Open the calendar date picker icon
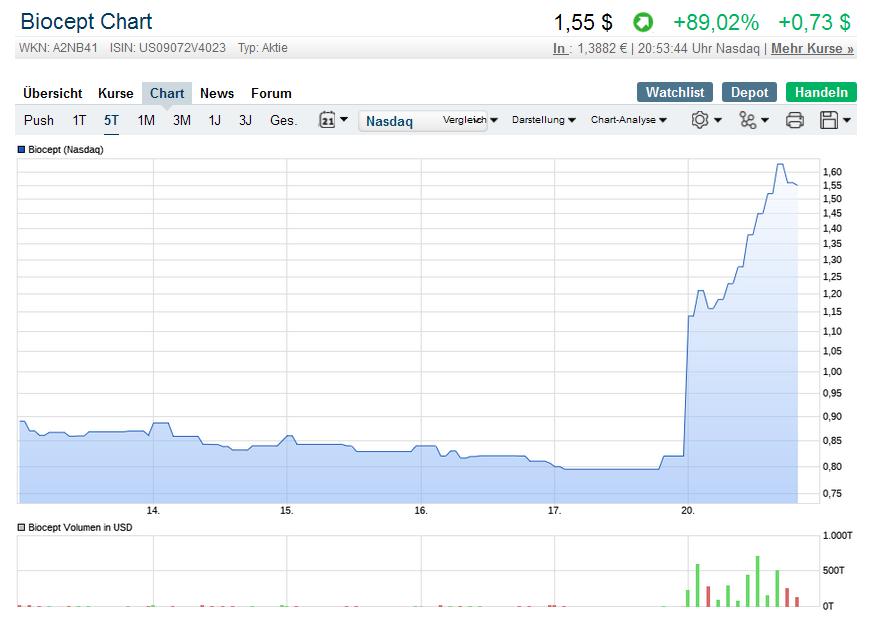 pyautogui.click(x=324, y=120)
